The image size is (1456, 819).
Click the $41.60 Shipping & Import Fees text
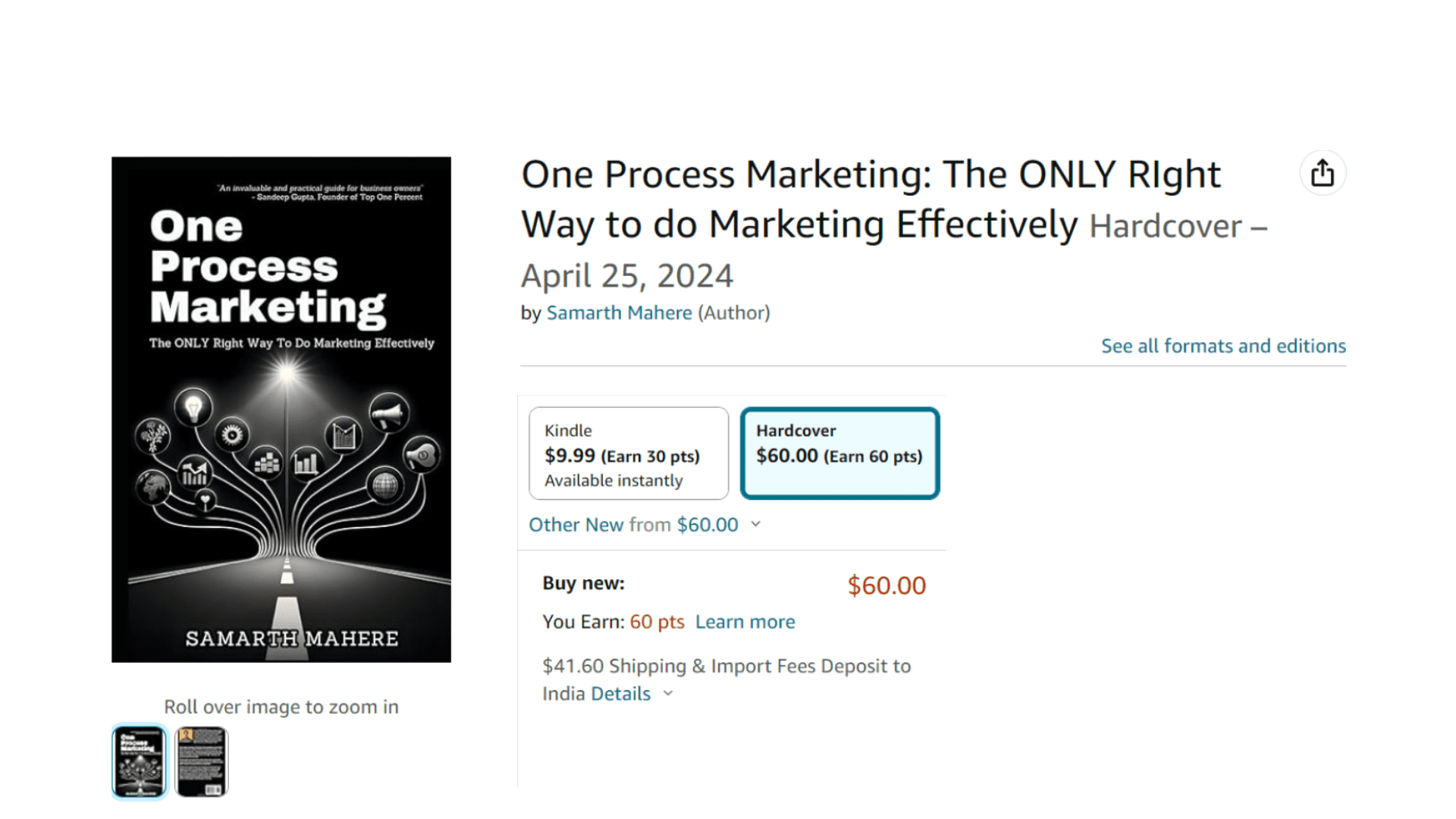(x=726, y=666)
